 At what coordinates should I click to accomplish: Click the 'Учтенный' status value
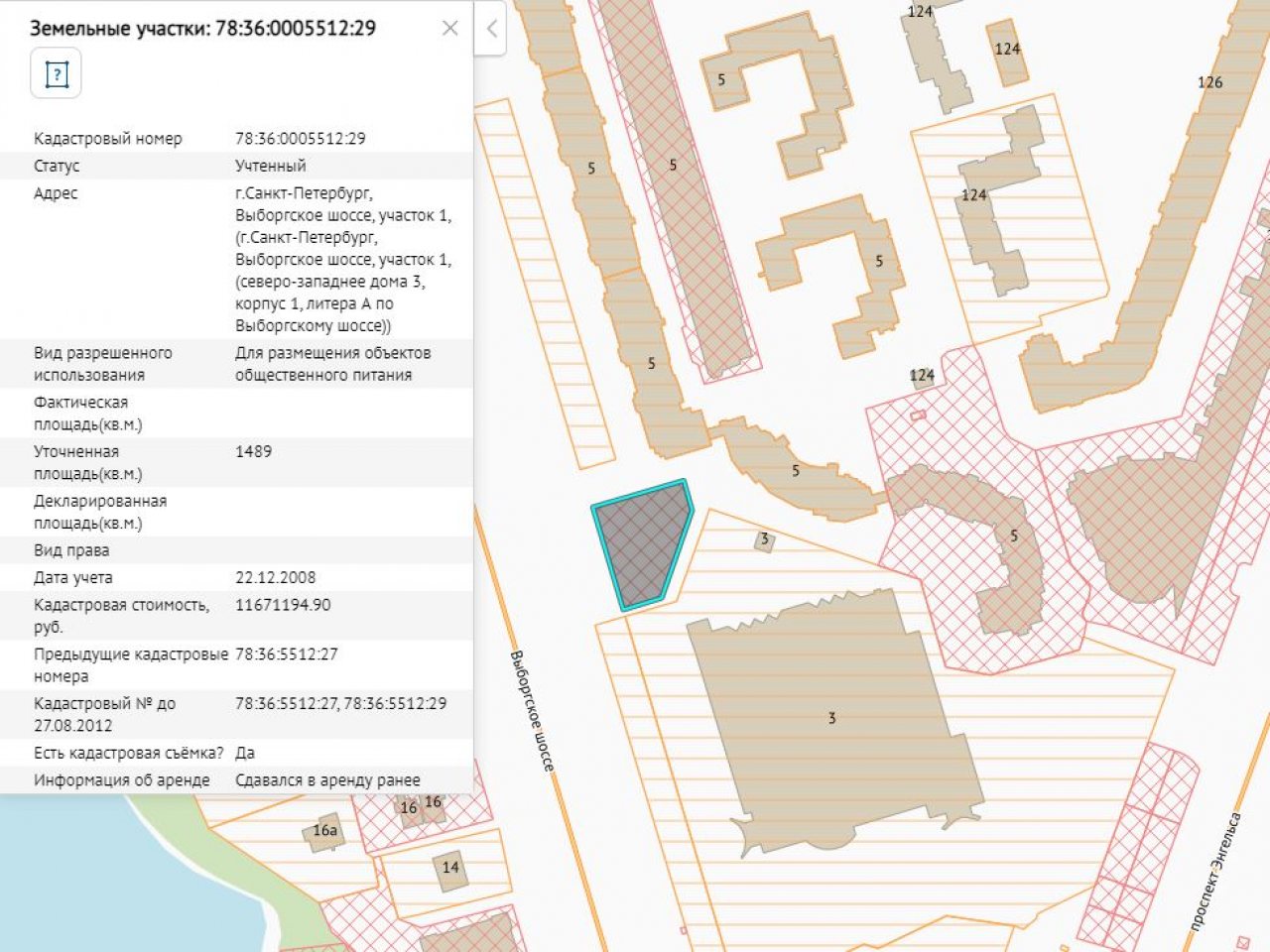(270, 166)
